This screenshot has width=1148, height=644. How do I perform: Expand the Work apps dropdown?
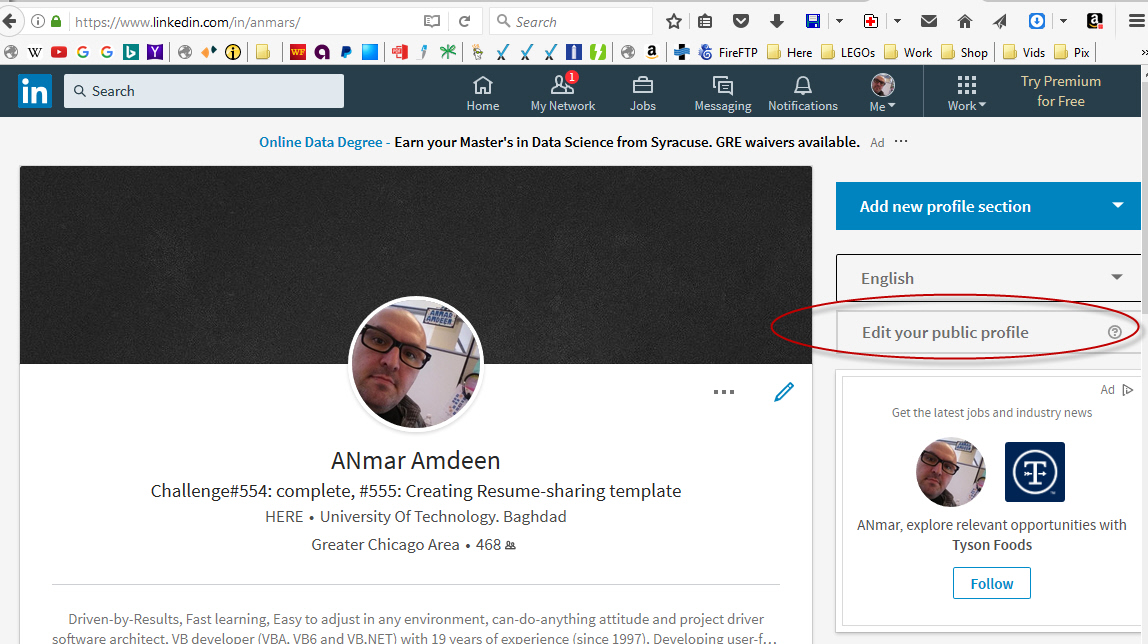click(966, 92)
